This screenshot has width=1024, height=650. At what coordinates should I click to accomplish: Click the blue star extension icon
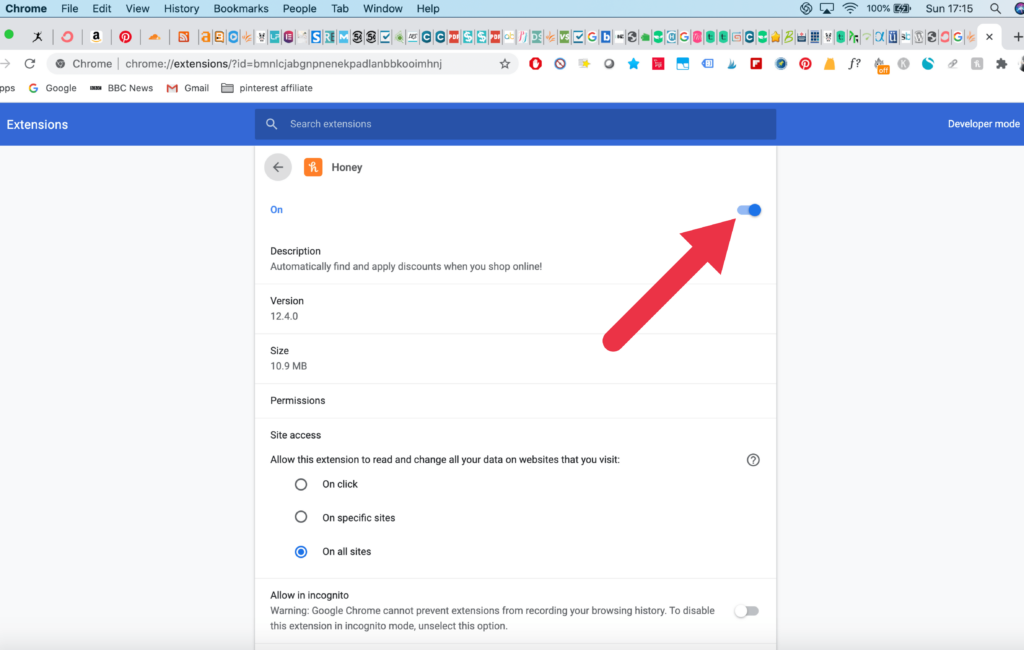(x=633, y=64)
